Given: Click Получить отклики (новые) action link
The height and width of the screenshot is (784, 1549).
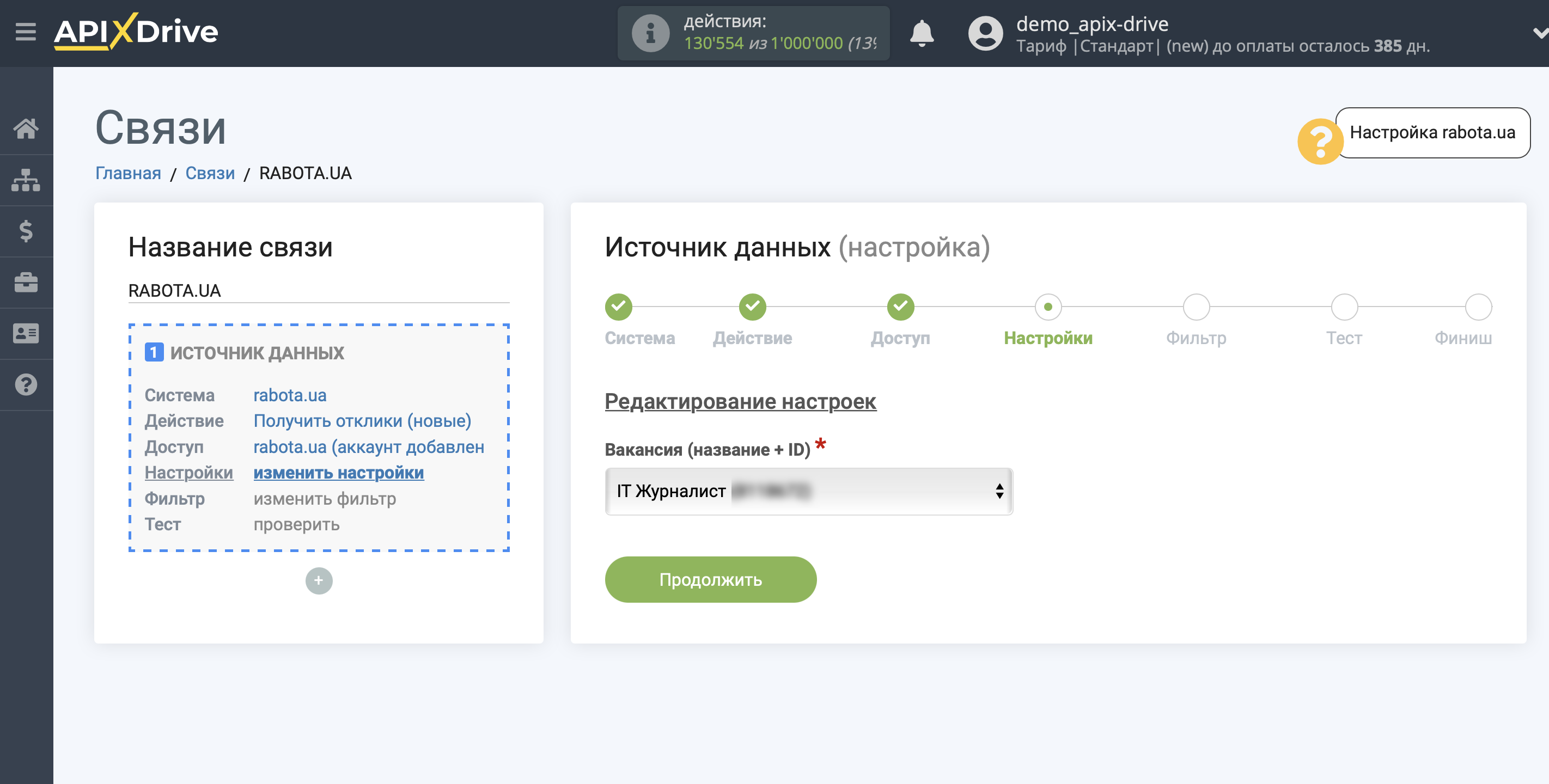Looking at the screenshot, I should [362, 421].
